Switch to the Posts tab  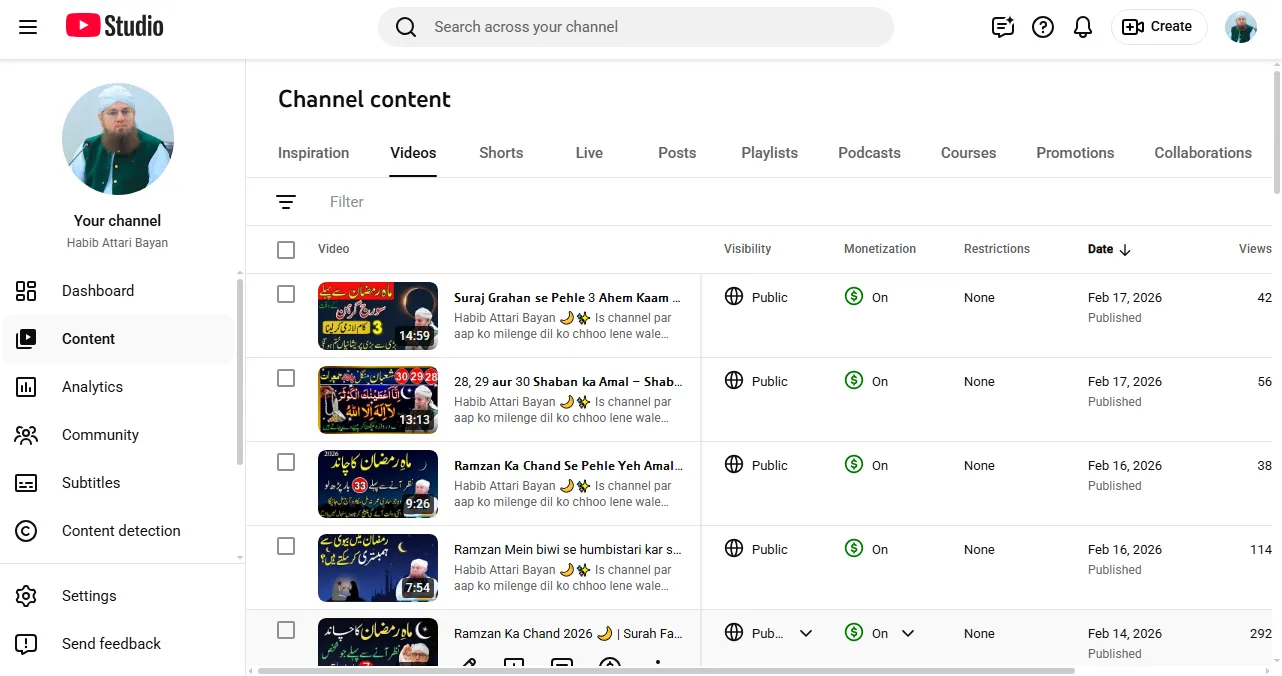point(677,153)
